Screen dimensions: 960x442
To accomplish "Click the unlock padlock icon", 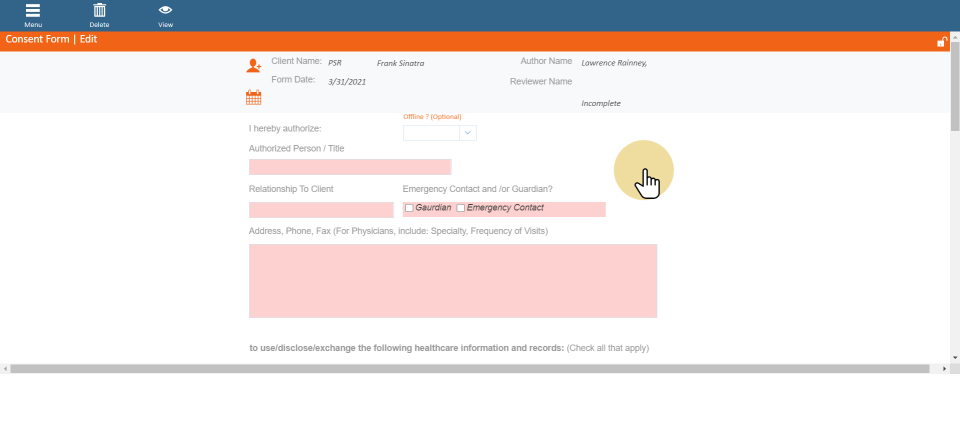I will click(x=941, y=42).
